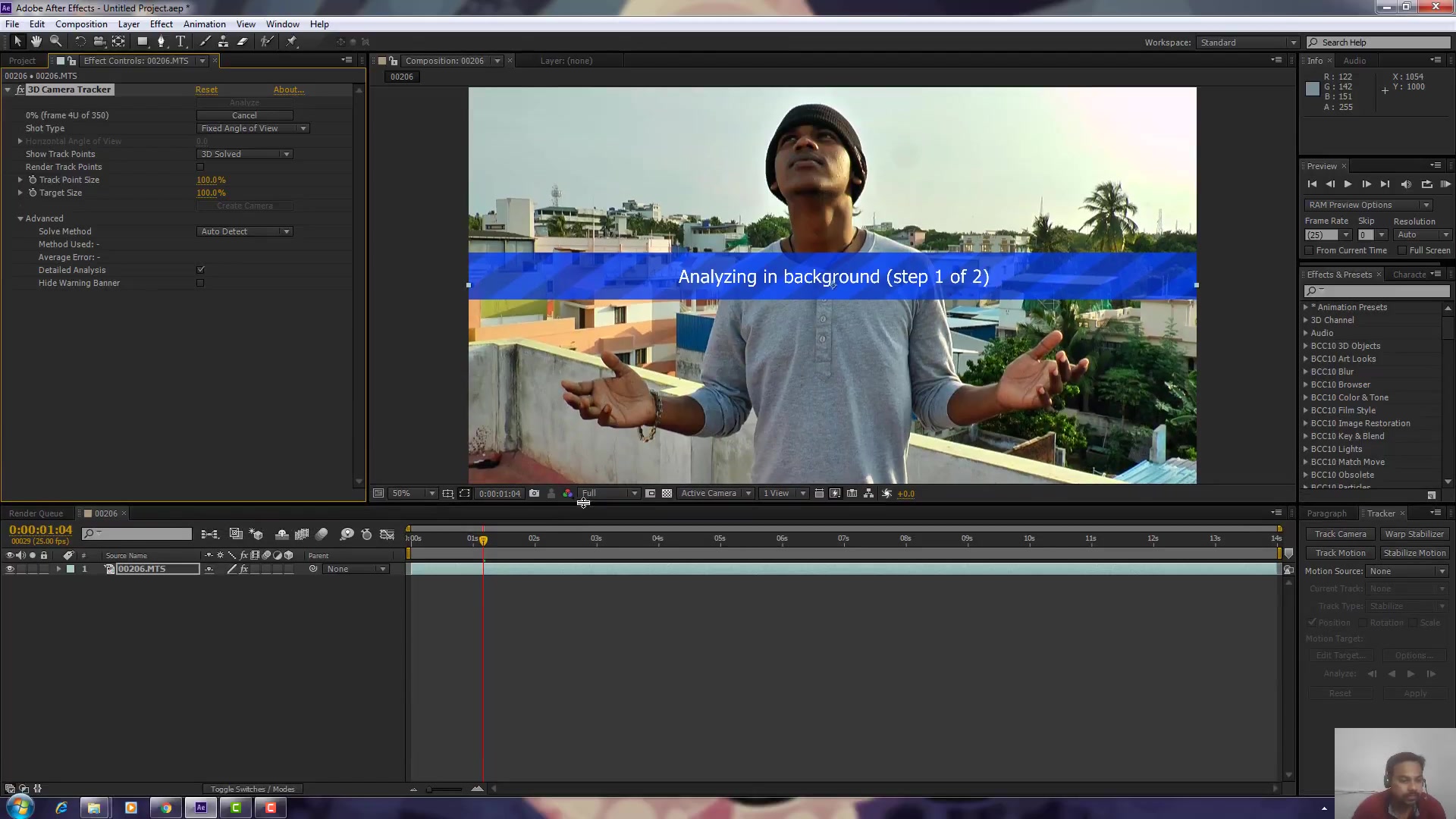This screenshot has height=819, width=1456.
Task: Click the Warp Stabilizer button
Action: 1414,534
